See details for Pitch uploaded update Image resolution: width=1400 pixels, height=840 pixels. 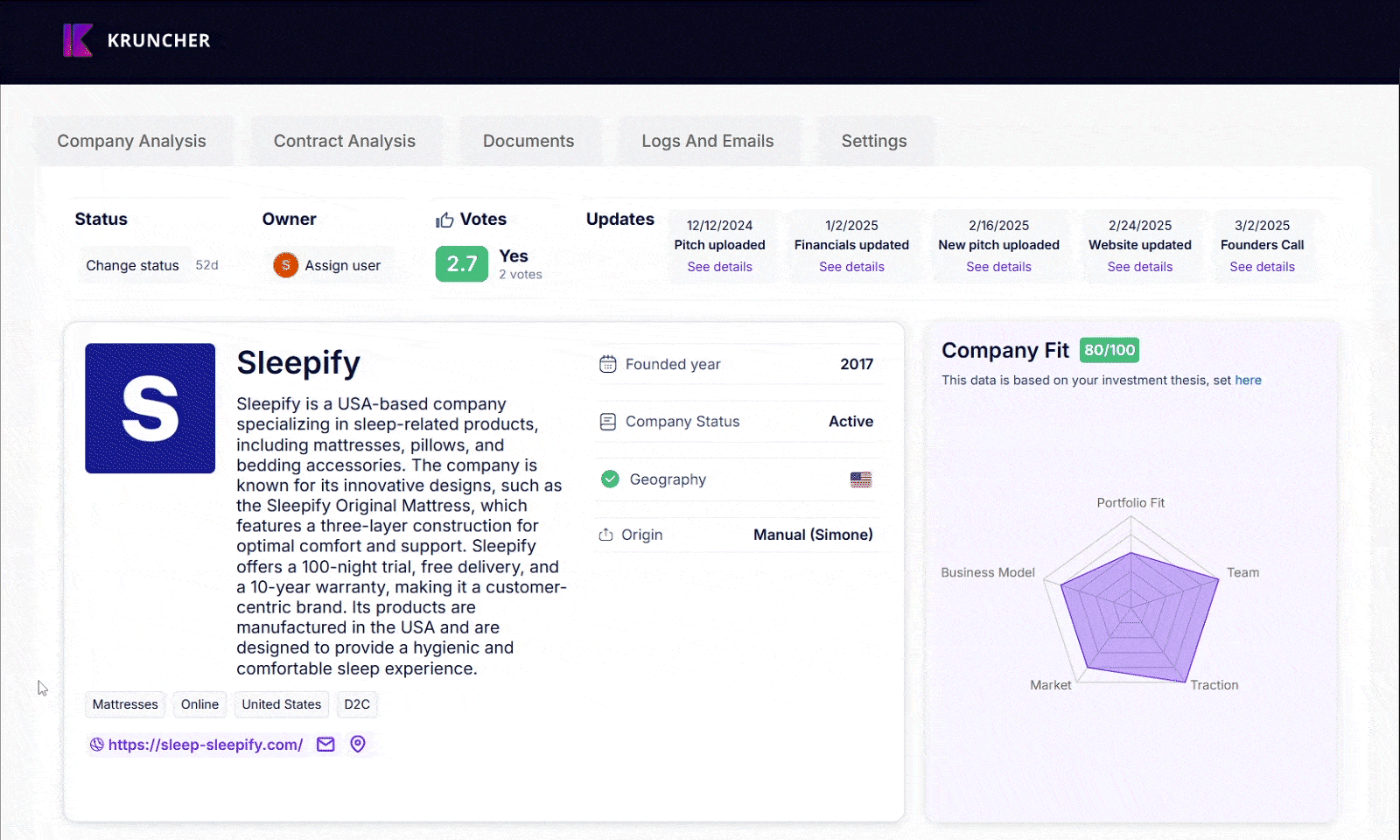[x=719, y=267]
